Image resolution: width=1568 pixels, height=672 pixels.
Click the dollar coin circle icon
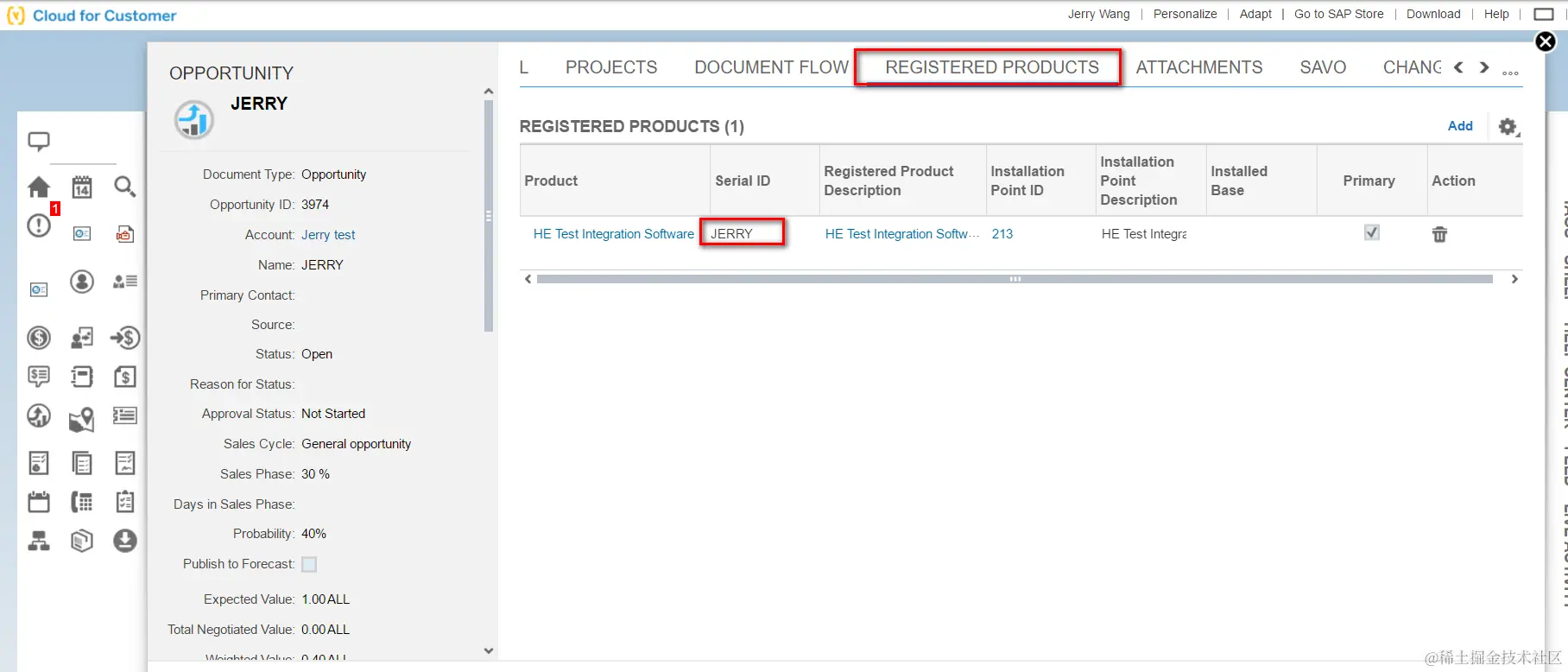pyautogui.click(x=39, y=338)
